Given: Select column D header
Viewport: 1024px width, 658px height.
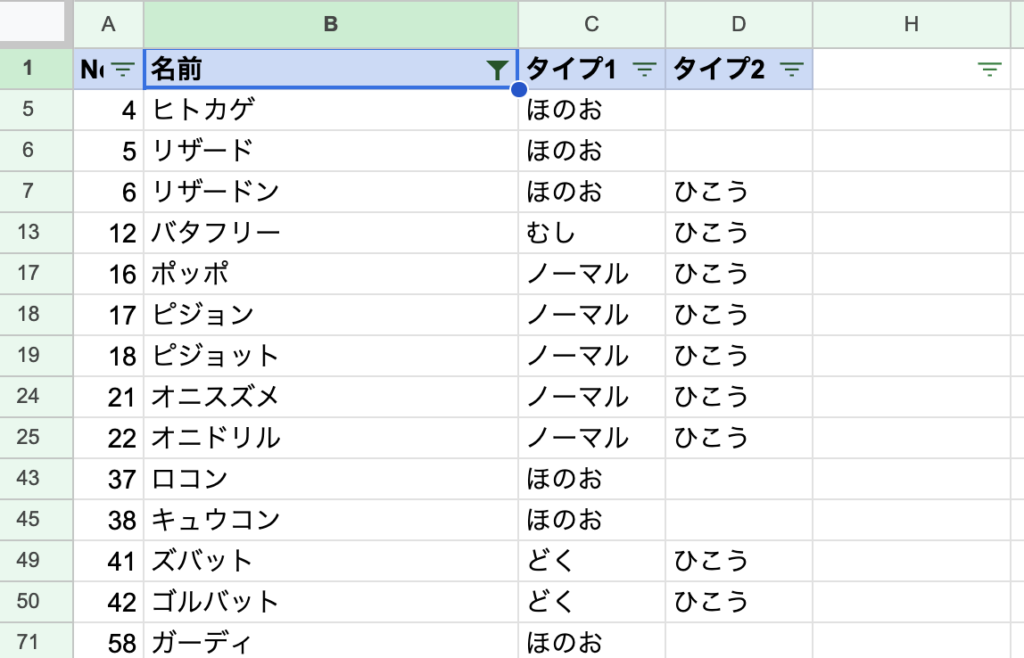Looking at the screenshot, I should pos(739,24).
